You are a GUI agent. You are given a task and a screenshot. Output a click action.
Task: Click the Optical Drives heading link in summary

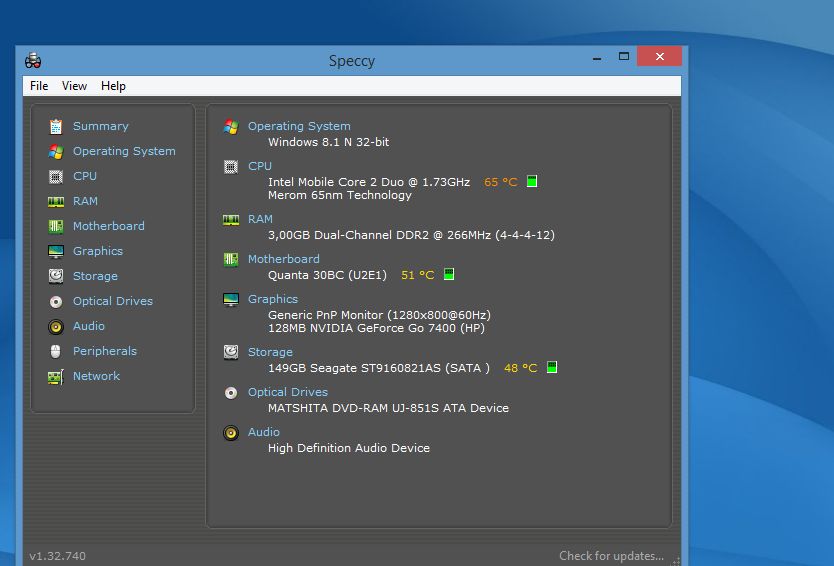[288, 392]
